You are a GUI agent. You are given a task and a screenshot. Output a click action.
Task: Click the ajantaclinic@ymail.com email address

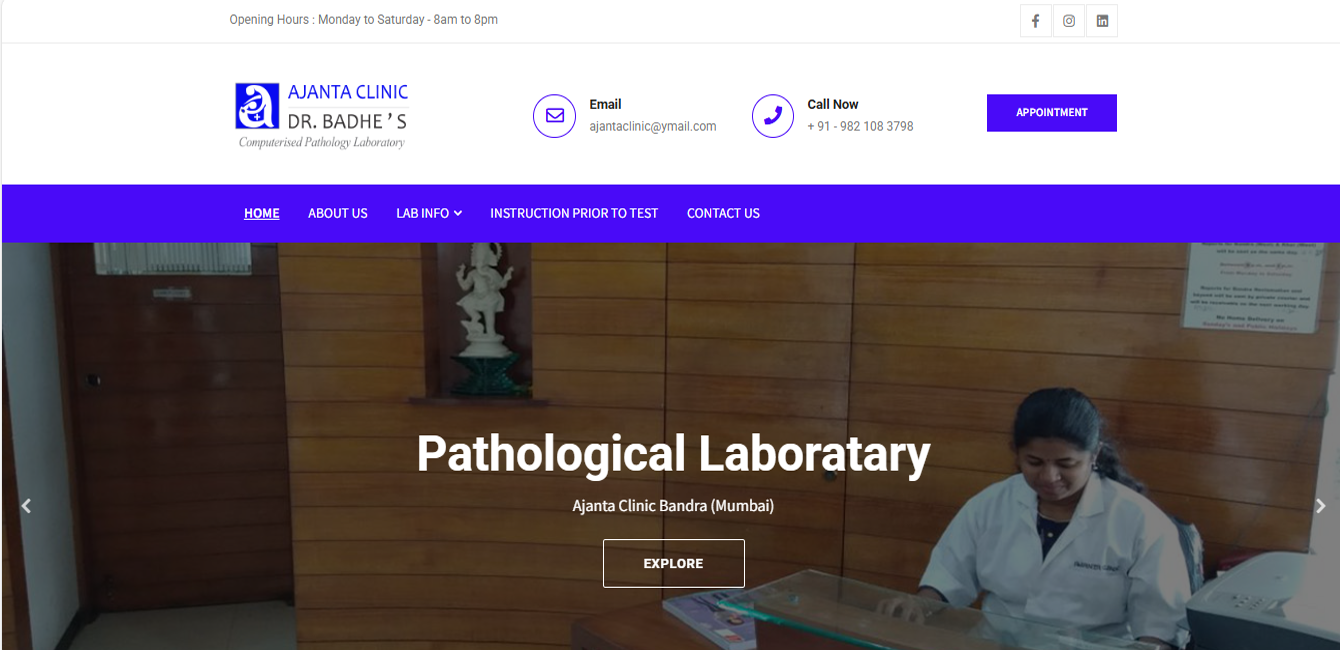(653, 127)
